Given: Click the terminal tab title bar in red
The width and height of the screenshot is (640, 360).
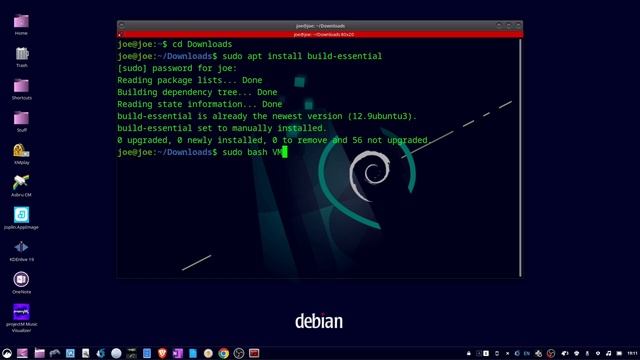Looking at the screenshot, I should [320, 35].
